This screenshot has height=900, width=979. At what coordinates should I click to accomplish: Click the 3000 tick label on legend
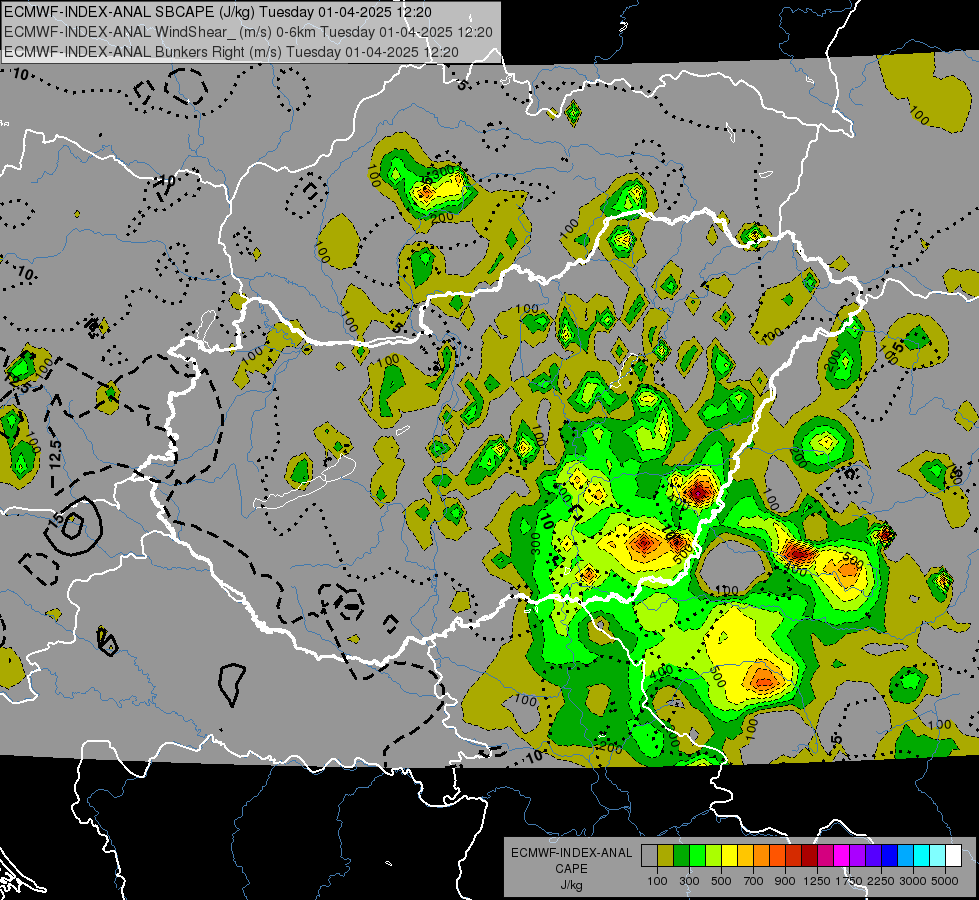[913, 881]
